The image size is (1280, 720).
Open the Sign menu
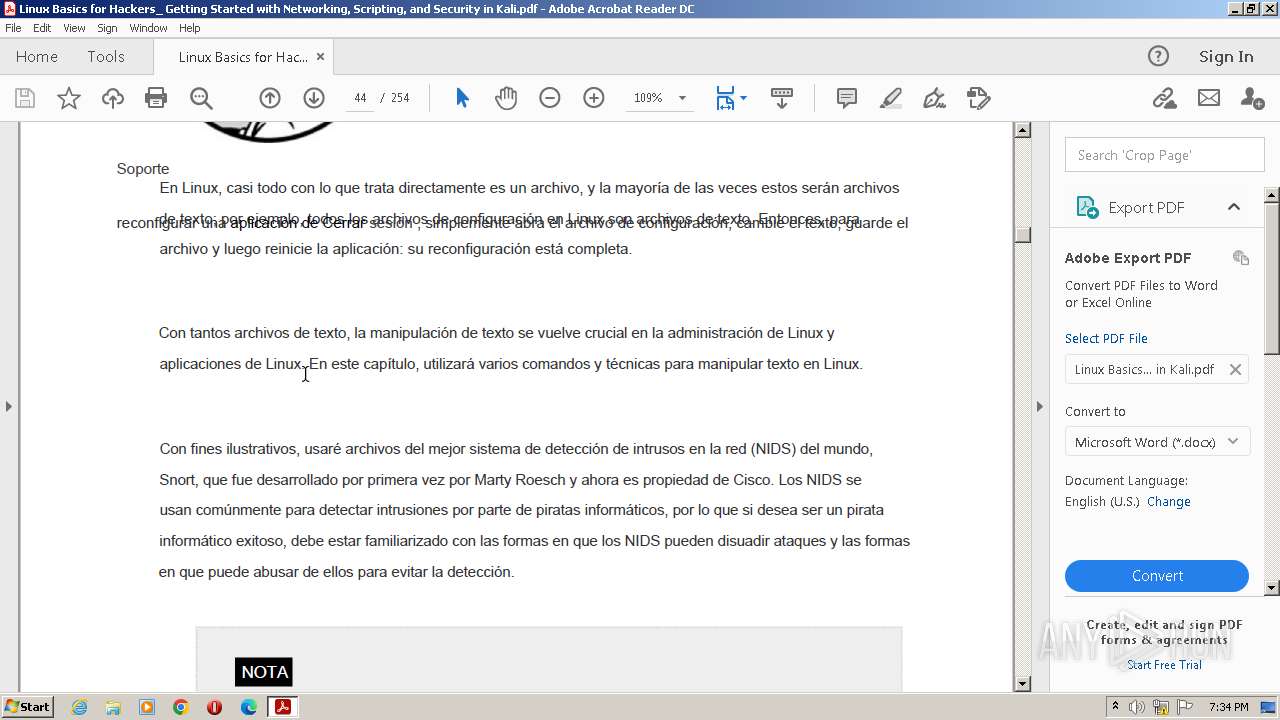coord(107,28)
